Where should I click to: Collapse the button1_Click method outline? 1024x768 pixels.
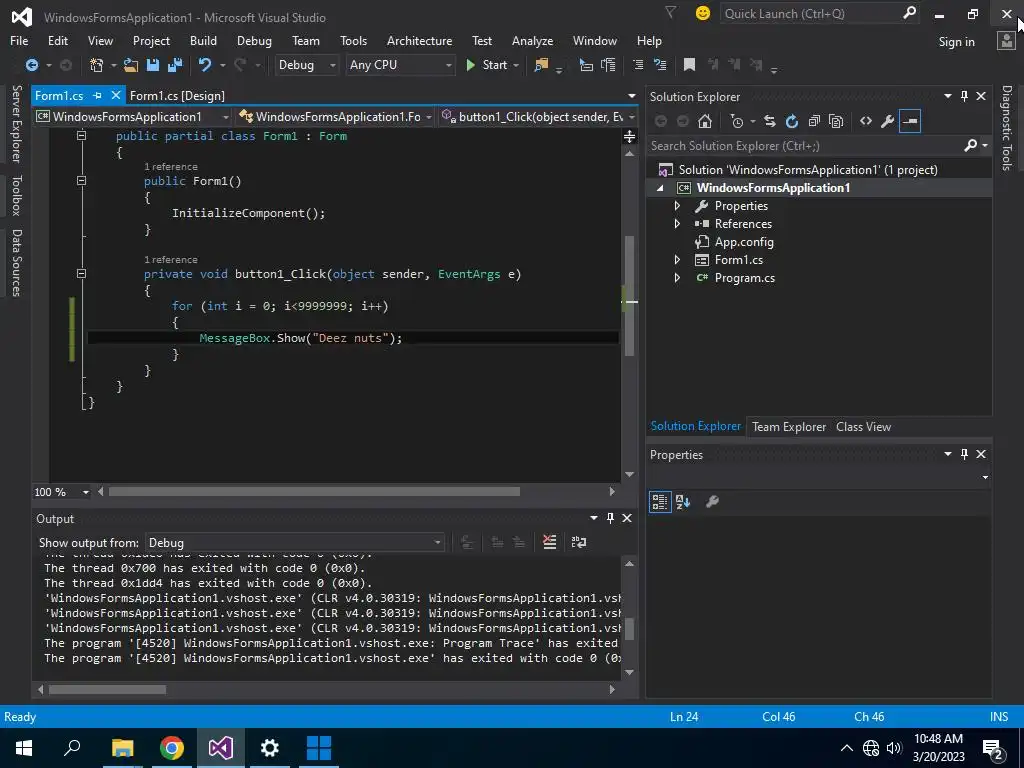click(82, 274)
